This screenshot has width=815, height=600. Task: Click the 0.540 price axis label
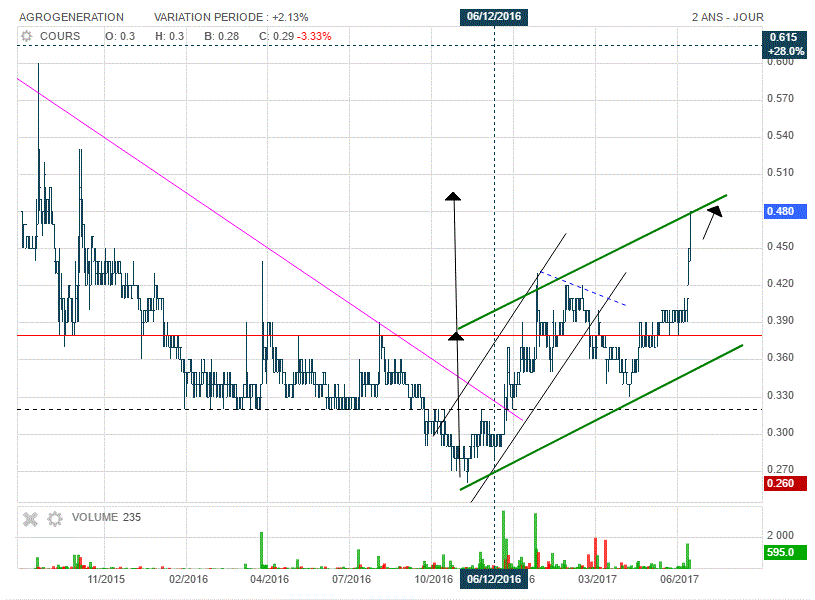(x=780, y=135)
